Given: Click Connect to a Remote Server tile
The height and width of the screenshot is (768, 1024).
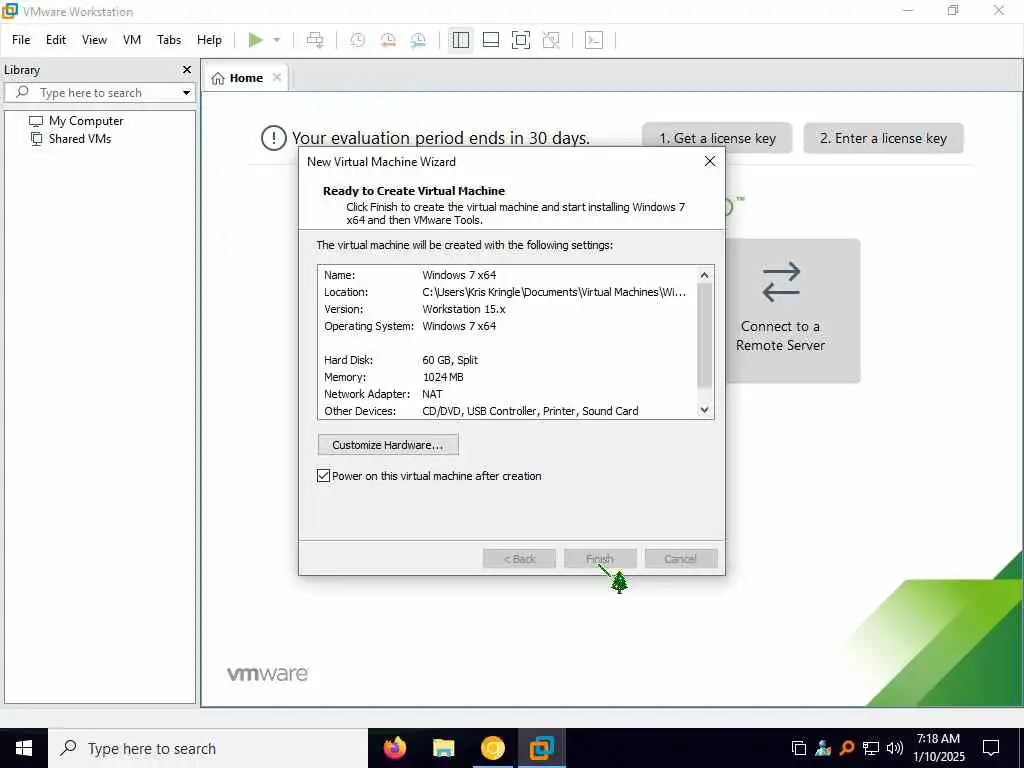Looking at the screenshot, I should (793, 310).
